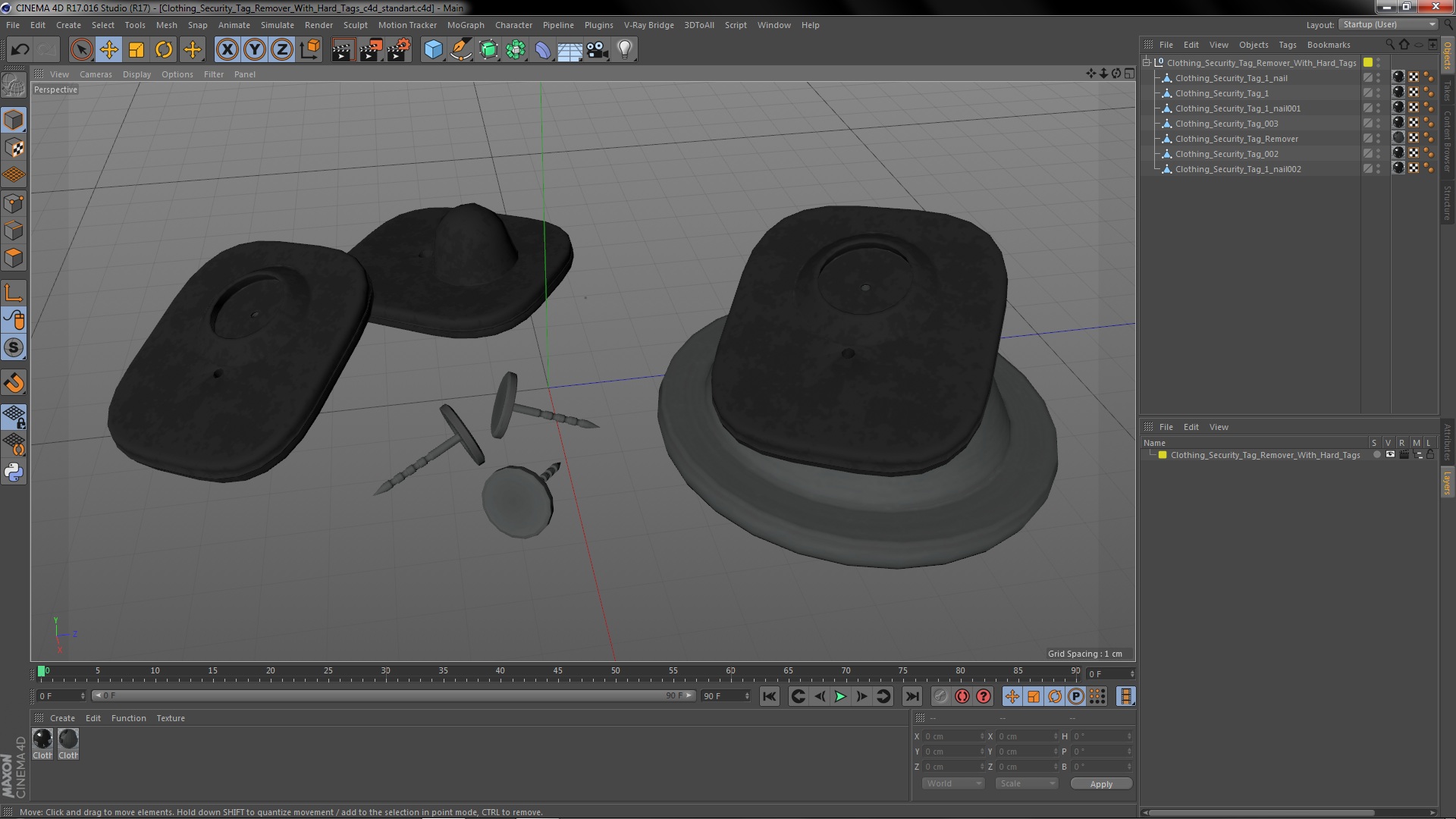Viewport: 1456px width, 819px height.
Task: Add a Camera object icon
Action: pyautogui.click(x=598, y=50)
